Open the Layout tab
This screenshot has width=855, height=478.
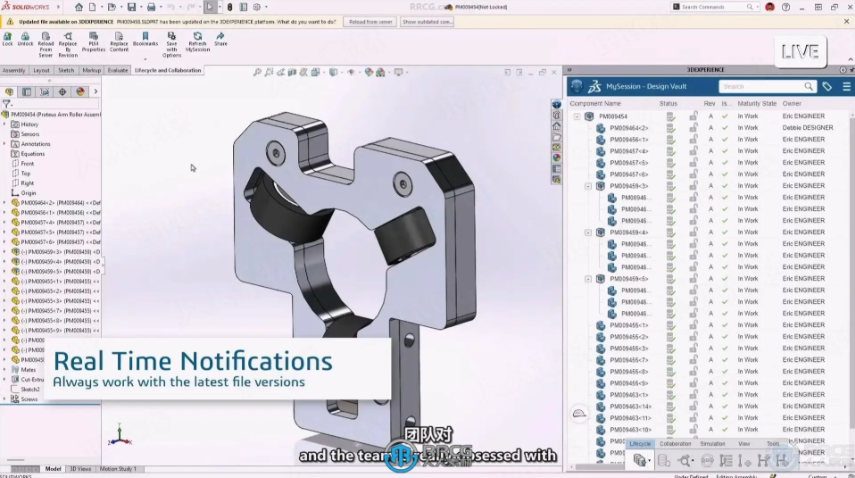[41, 70]
